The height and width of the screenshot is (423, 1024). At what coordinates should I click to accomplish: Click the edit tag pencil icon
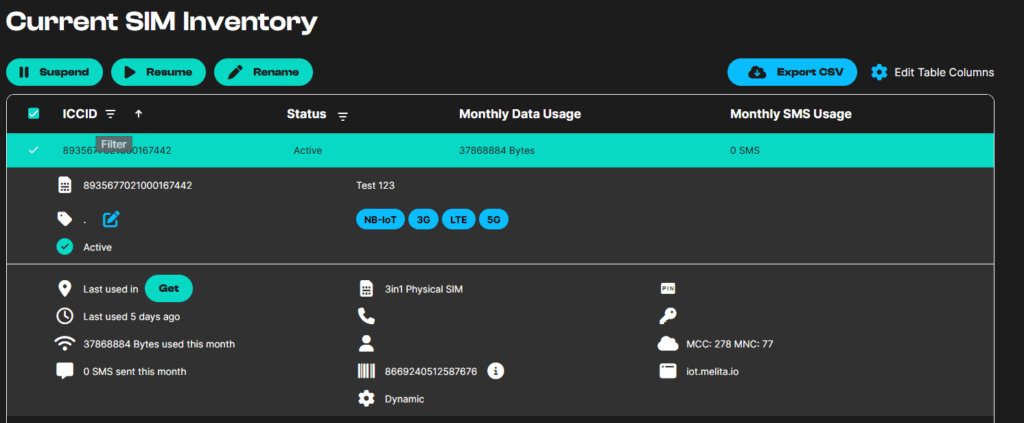pos(111,219)
